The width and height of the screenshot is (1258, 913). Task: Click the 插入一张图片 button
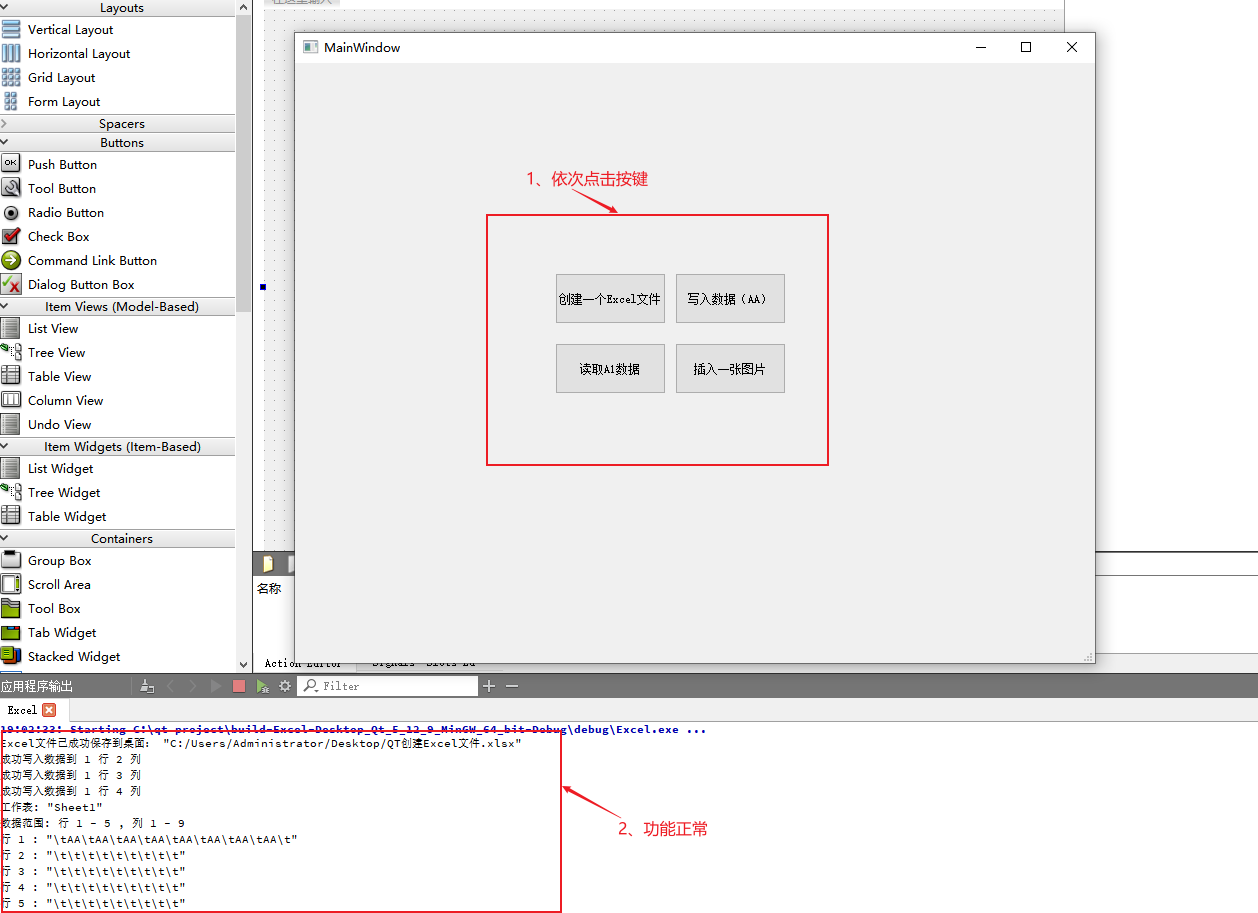click(x=730, y=368)
